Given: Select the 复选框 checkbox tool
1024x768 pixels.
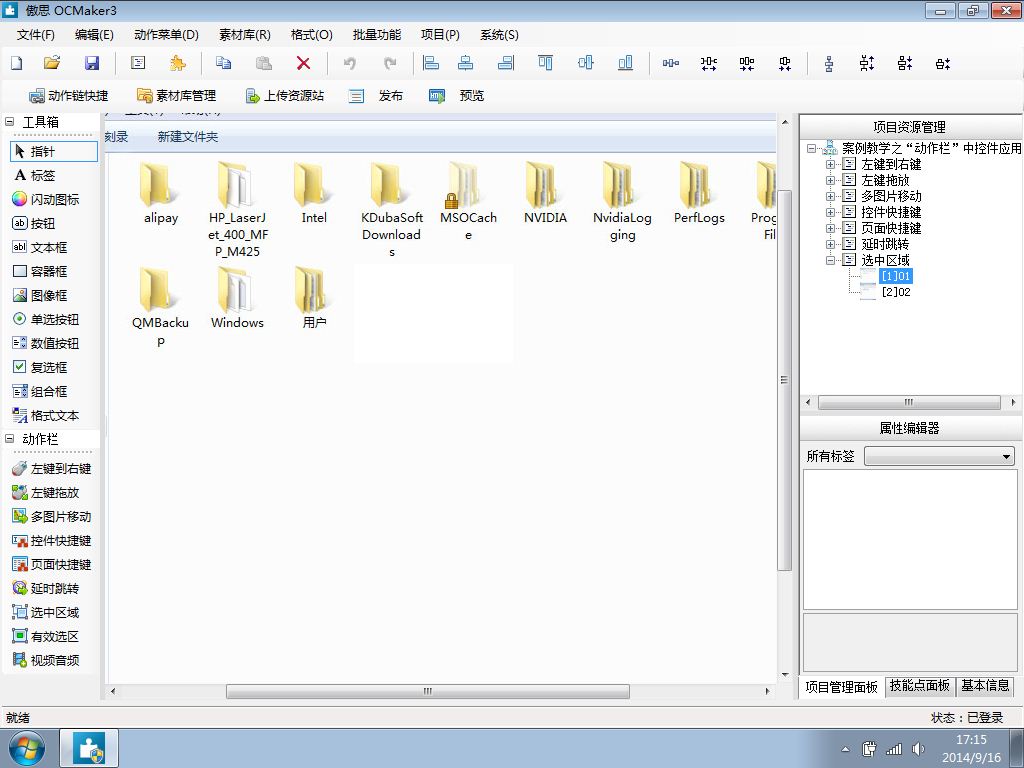Looking at the screenshot, I should pos(40,368).
